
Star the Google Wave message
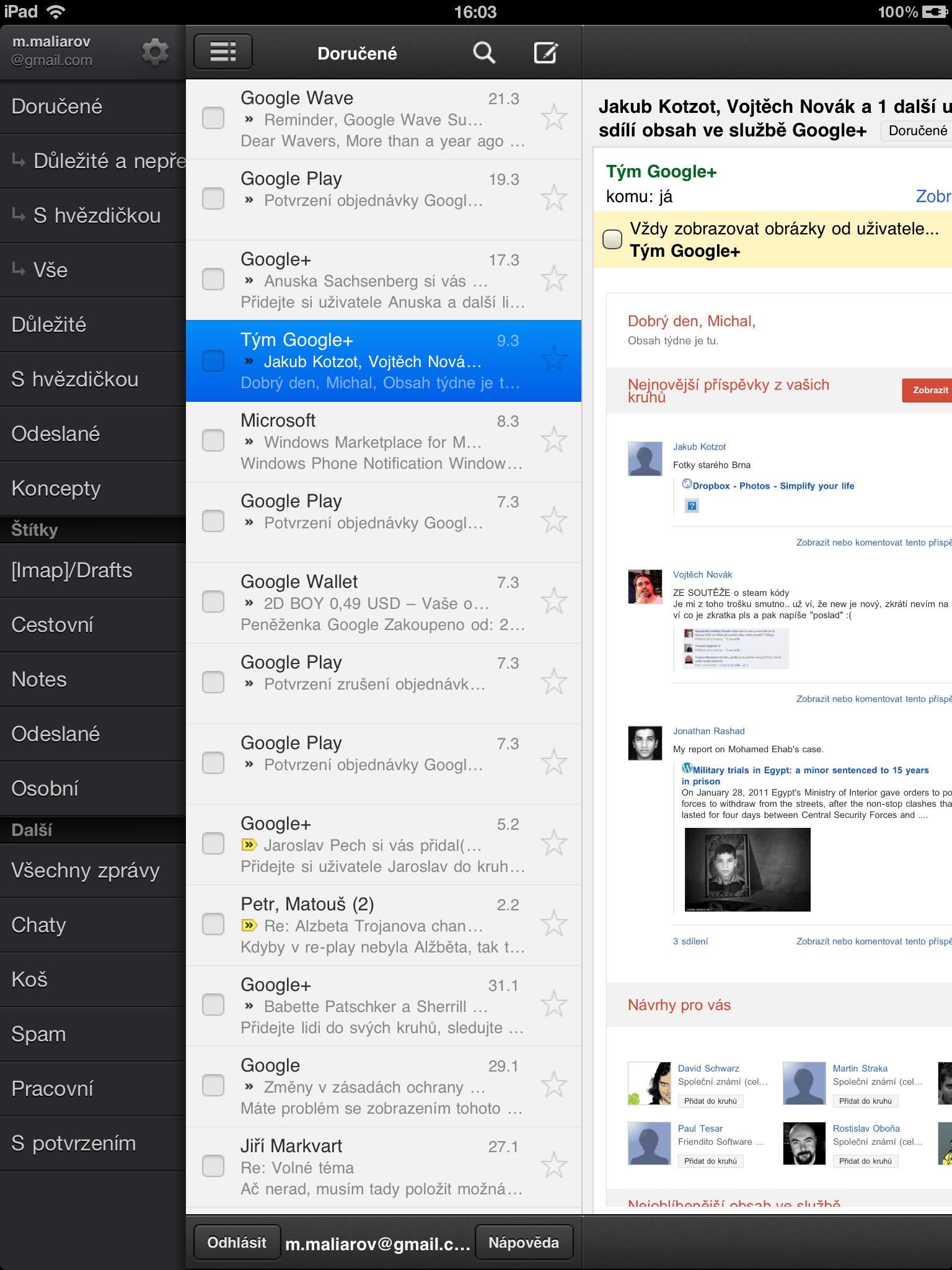[x=554, y=118]
